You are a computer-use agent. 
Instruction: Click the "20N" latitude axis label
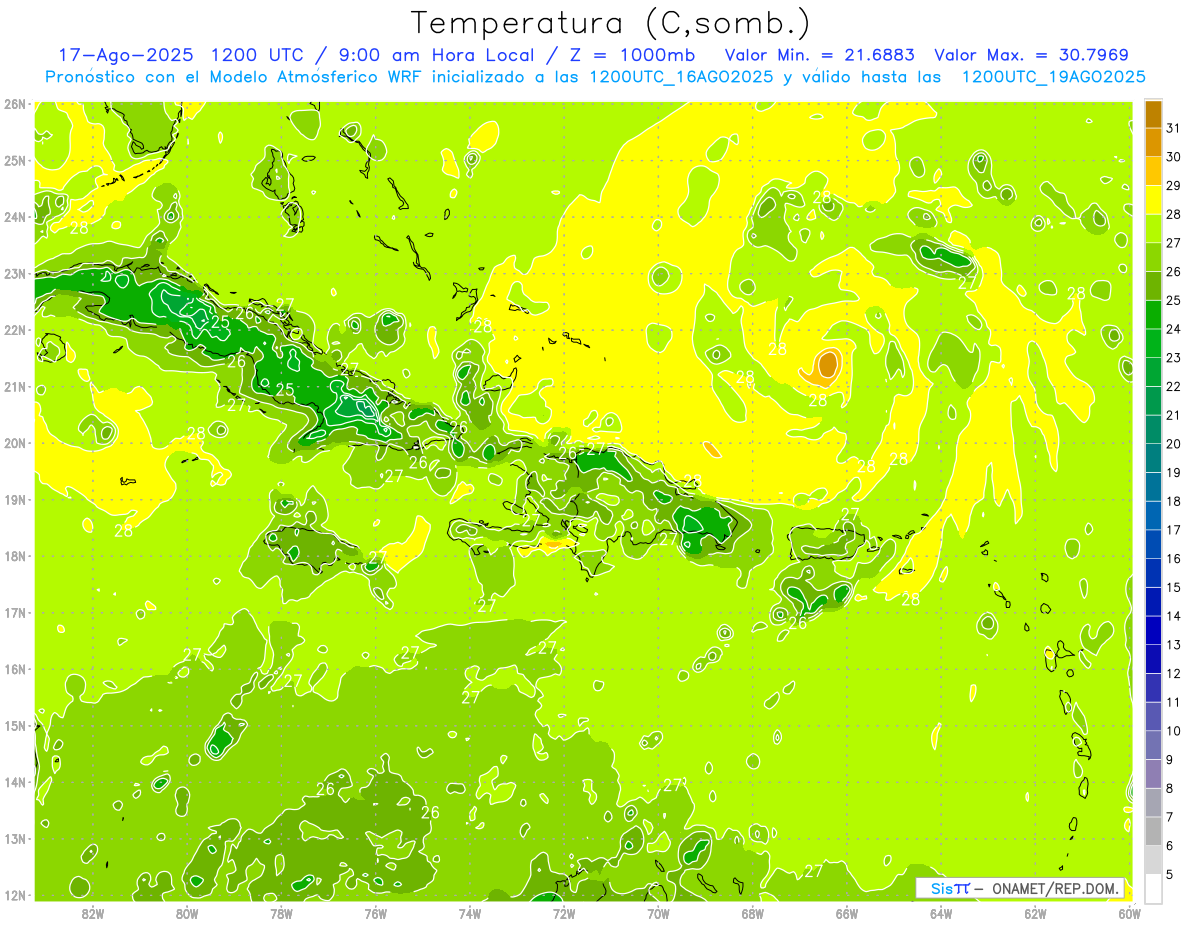[x=14, y=443]
